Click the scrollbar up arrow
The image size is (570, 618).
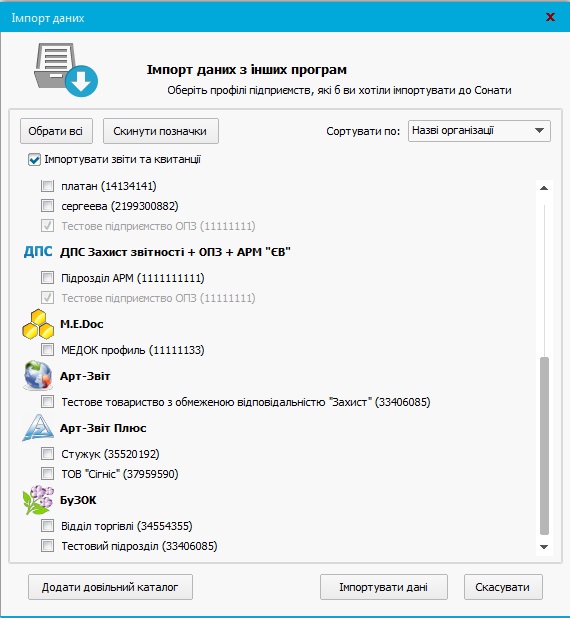[x=544, y=188]
